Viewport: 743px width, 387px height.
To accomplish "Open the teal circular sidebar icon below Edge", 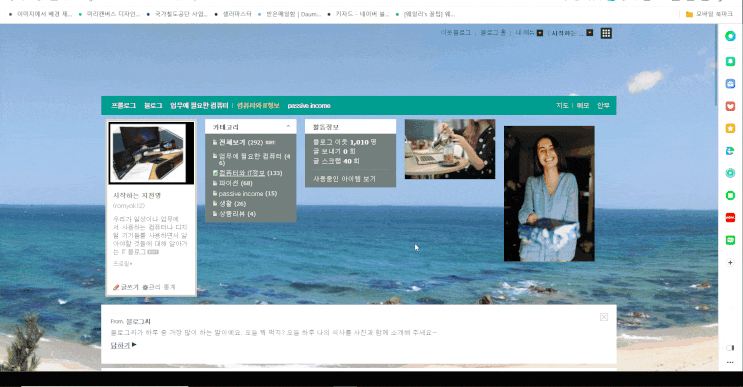I will pos(730,173).
